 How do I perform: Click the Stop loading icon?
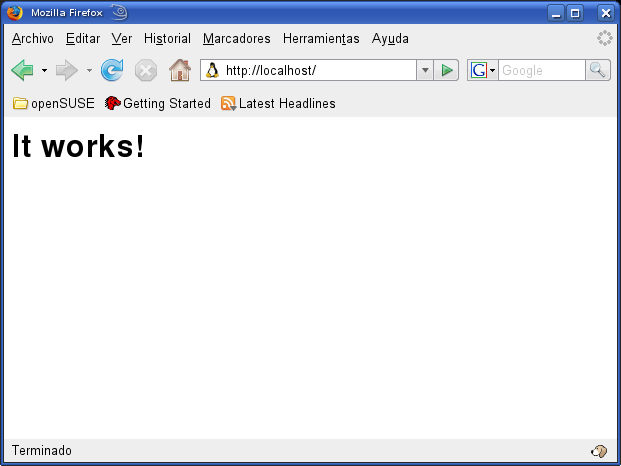[146, 70]
